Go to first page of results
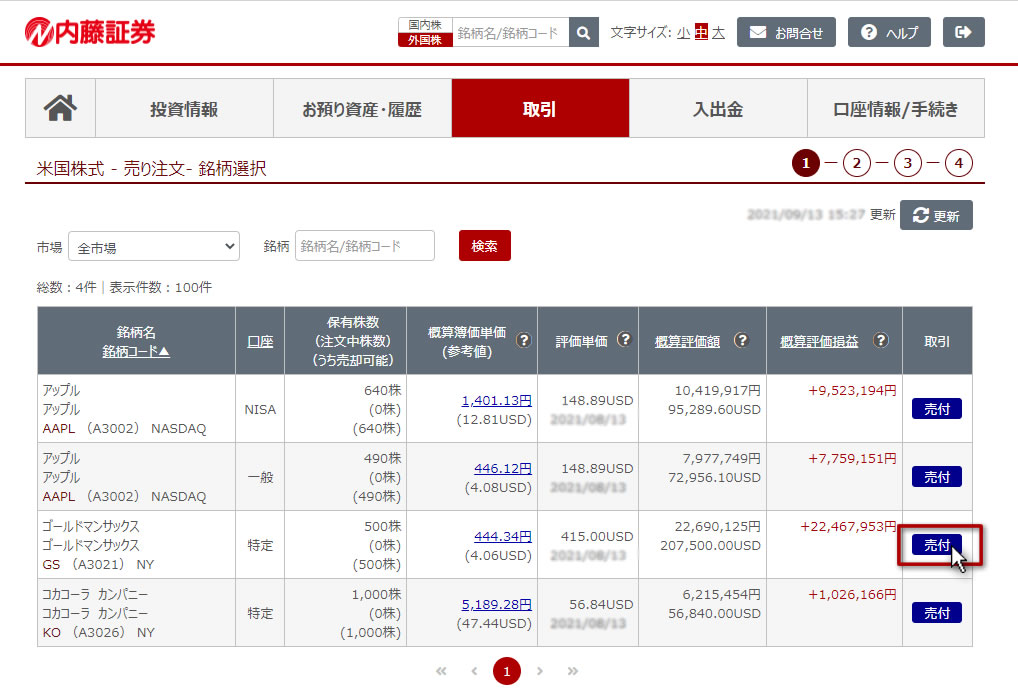The height and width of the screenshot is (694, 1018). [x=441, y=671]
